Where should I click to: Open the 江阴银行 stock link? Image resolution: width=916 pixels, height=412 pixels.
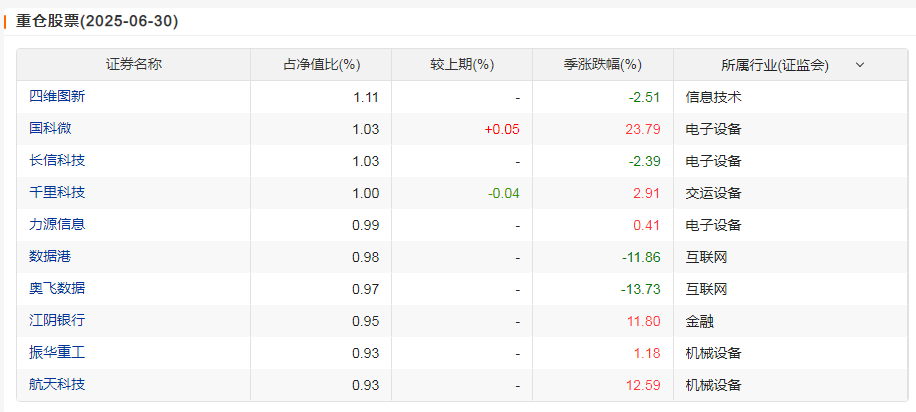tap(57, 321)
